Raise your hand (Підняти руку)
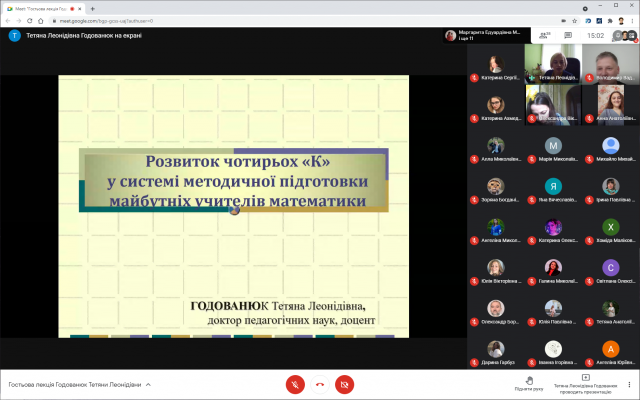Image resolution: width=640 pixels, height=400 pixels. [x=529, y=382]
